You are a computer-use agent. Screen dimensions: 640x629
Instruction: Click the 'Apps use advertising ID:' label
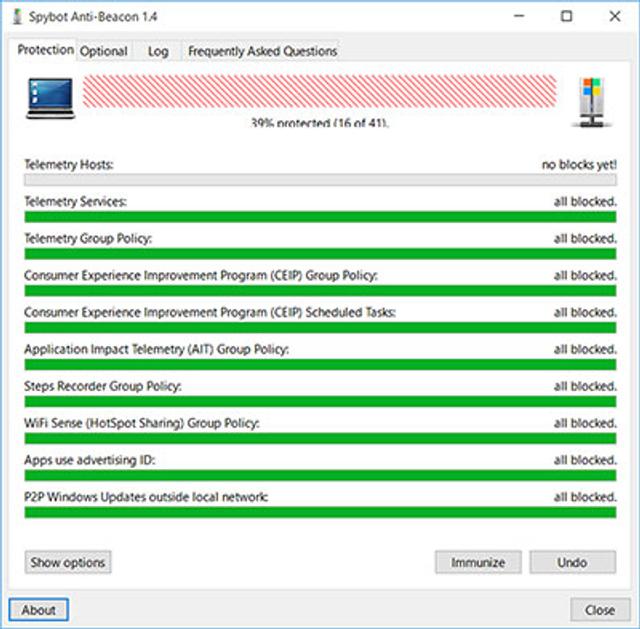point(89,460)
